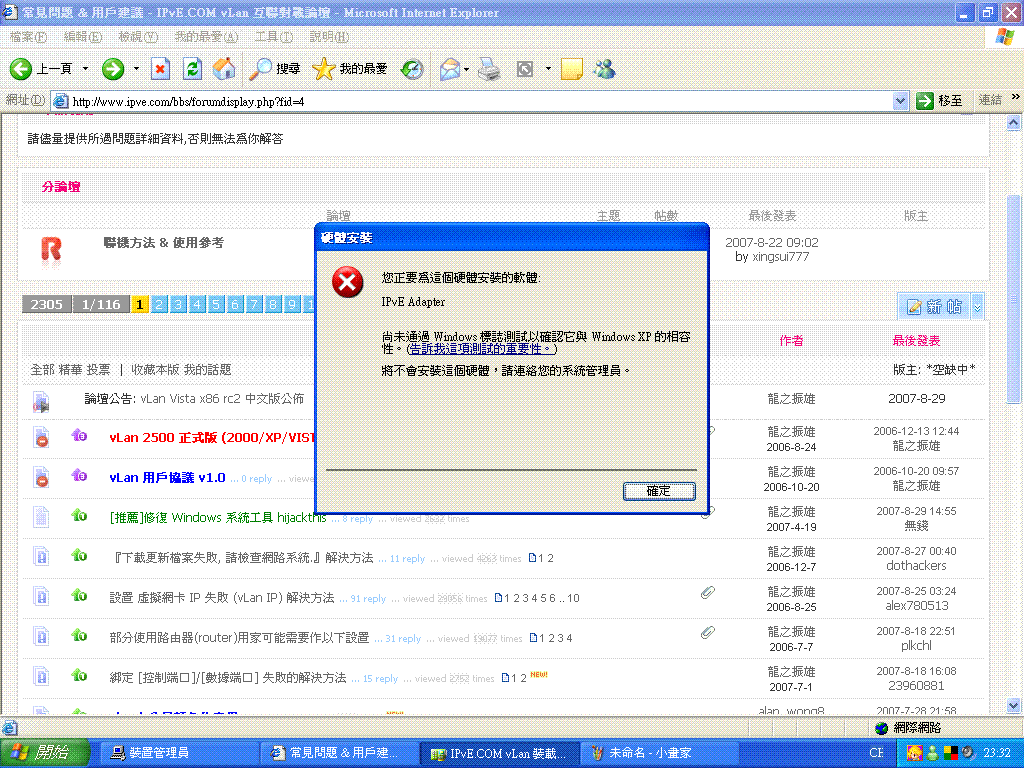The image size is (1024, 768).
Task: Open the Back button history dropdown arrow
Action: 85,69
